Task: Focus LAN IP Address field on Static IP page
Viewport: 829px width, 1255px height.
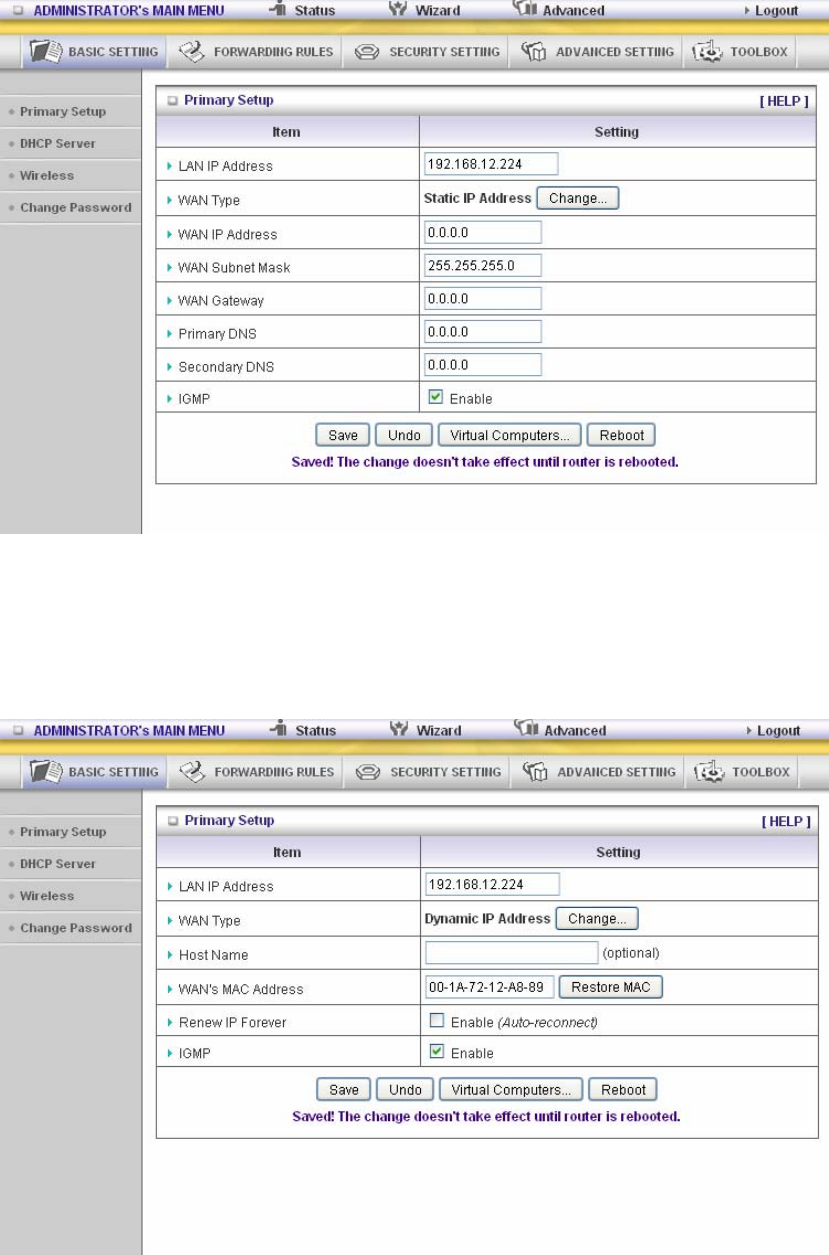Action: pos(491,165)
